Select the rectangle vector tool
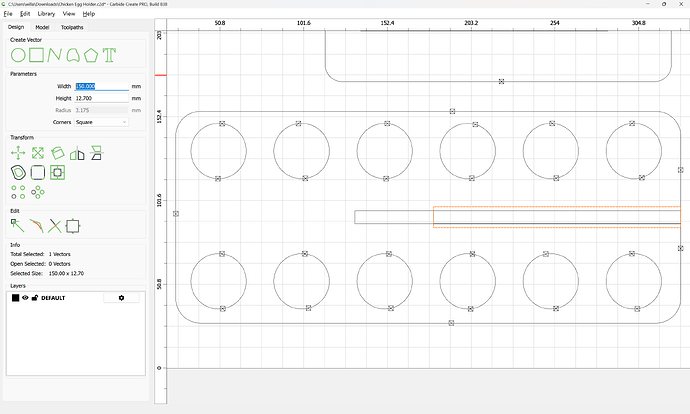The image size is (690, 414). (x=35, y=54)
